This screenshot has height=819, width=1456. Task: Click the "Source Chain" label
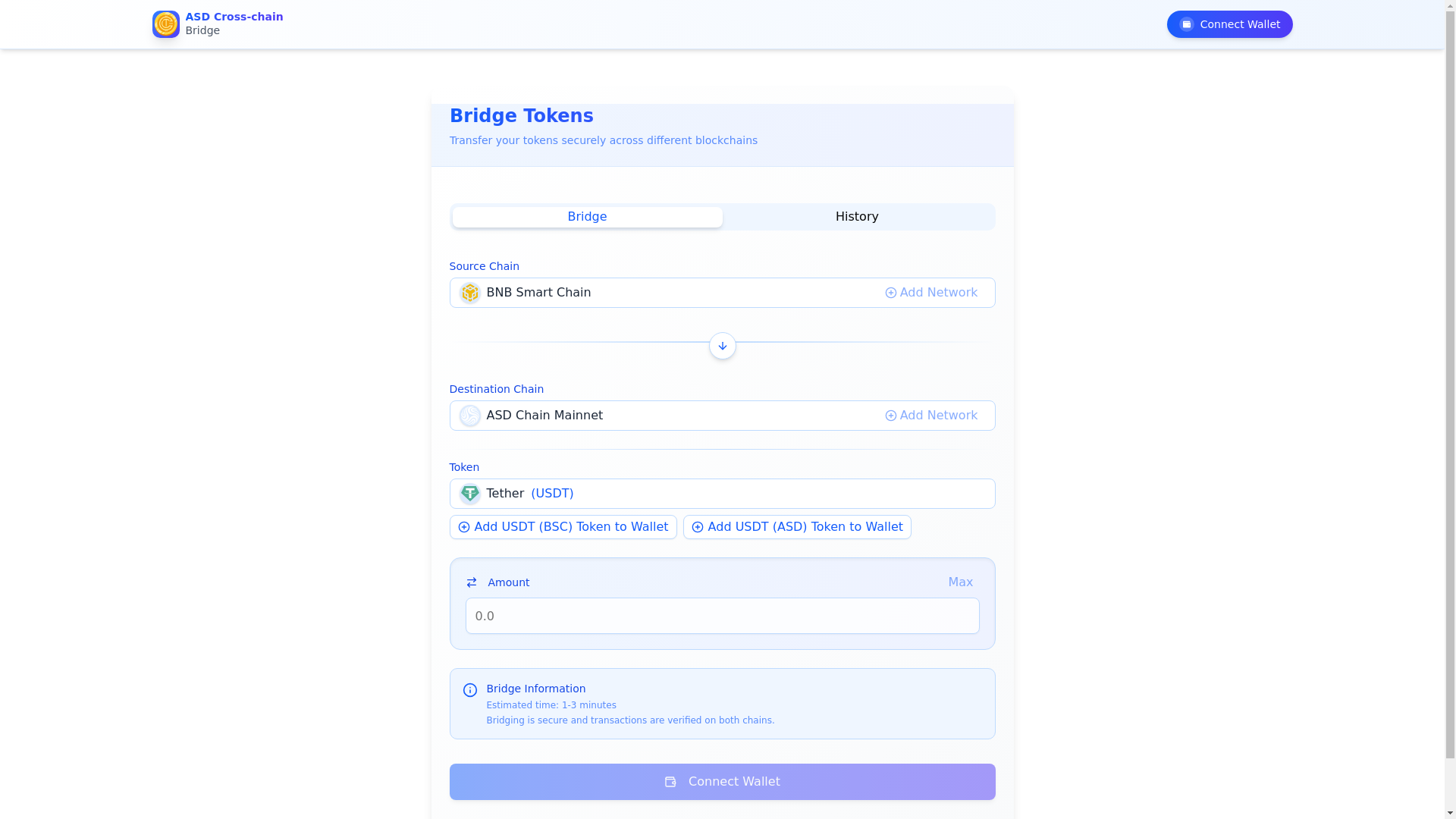[x=485, y=266]
